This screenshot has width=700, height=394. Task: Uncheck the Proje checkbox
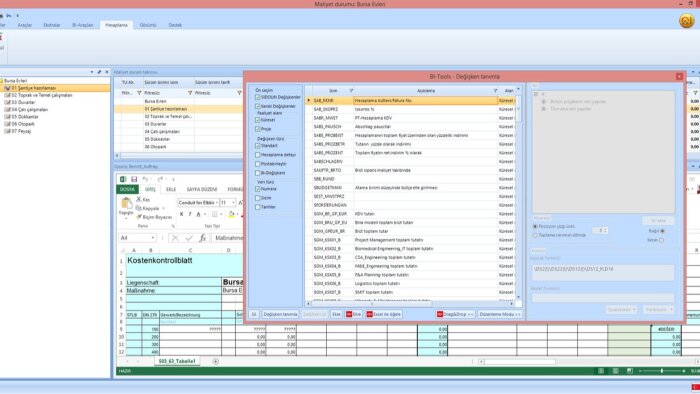click(x=258, y=129)
